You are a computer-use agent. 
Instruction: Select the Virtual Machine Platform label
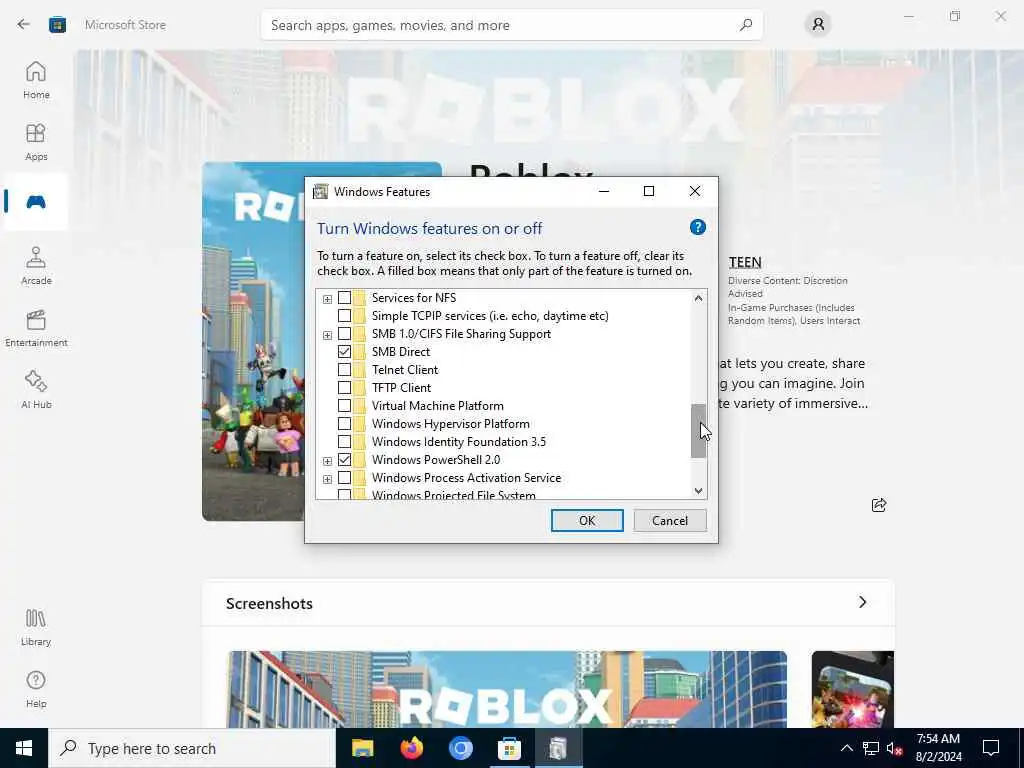coord(438,406)
